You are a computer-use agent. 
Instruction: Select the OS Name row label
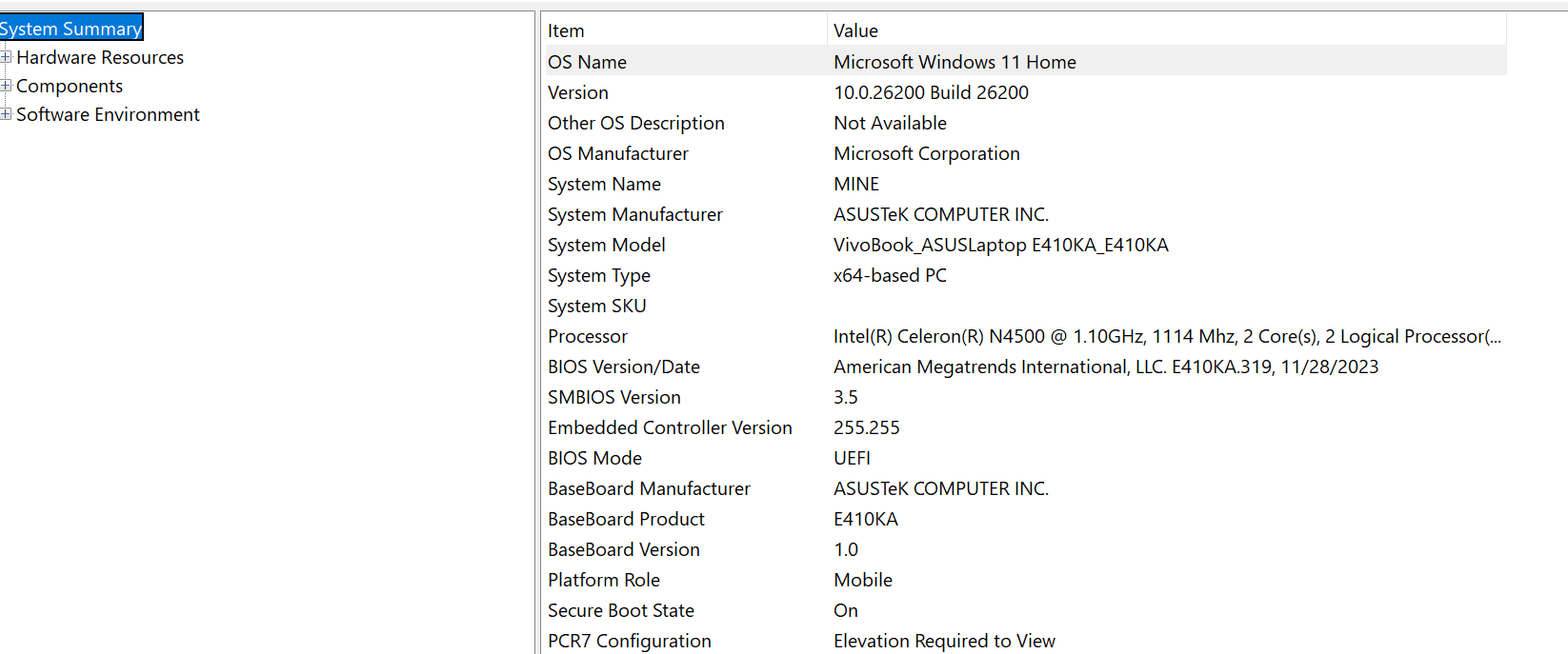tap(587, 62)
